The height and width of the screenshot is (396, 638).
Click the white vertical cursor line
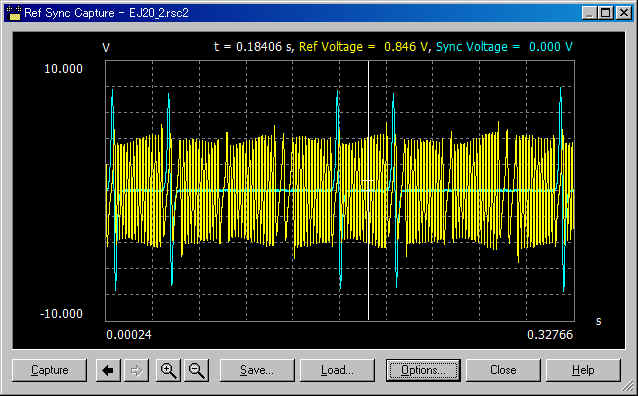[x=369, y=244]
